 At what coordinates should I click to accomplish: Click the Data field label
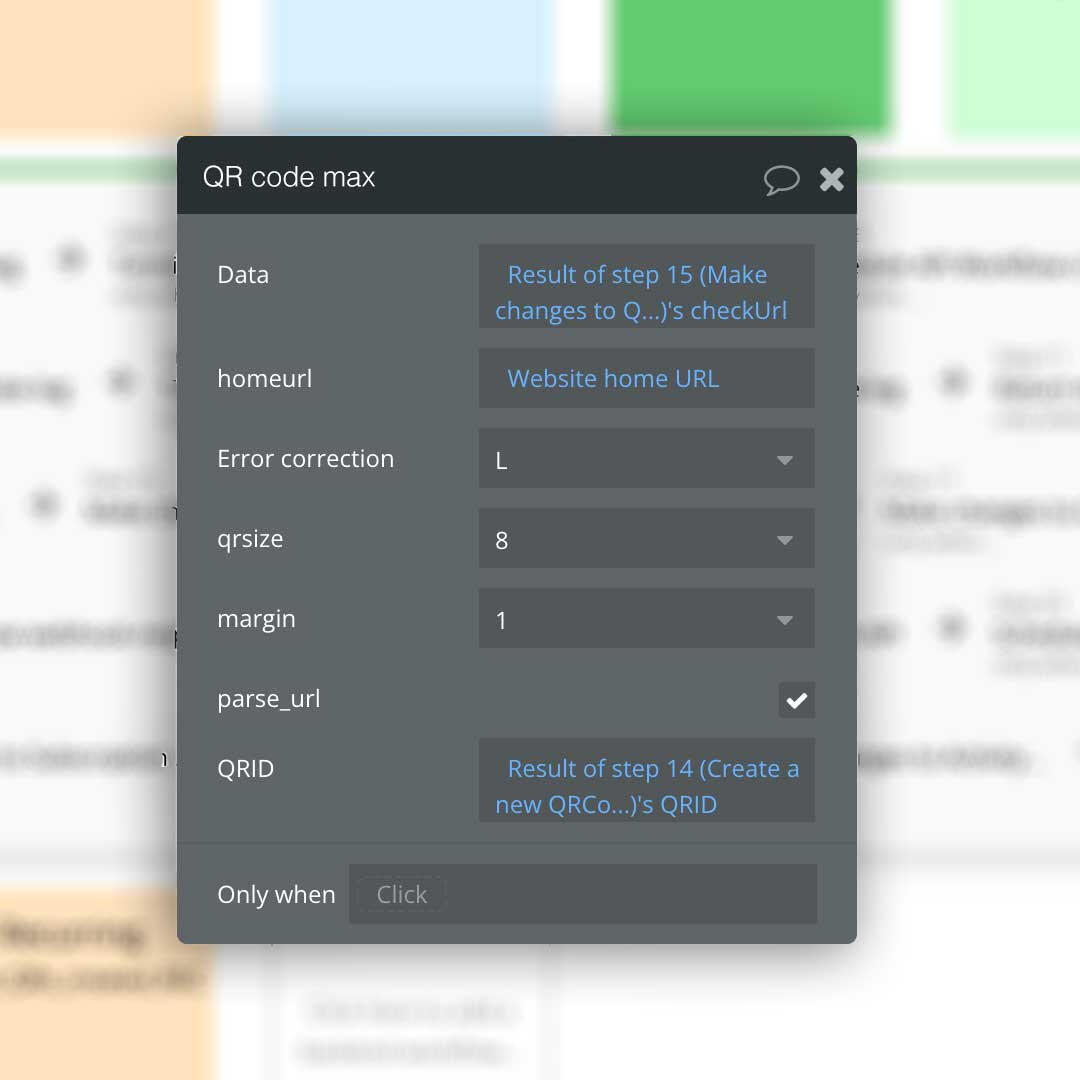(x=243, y=275)
